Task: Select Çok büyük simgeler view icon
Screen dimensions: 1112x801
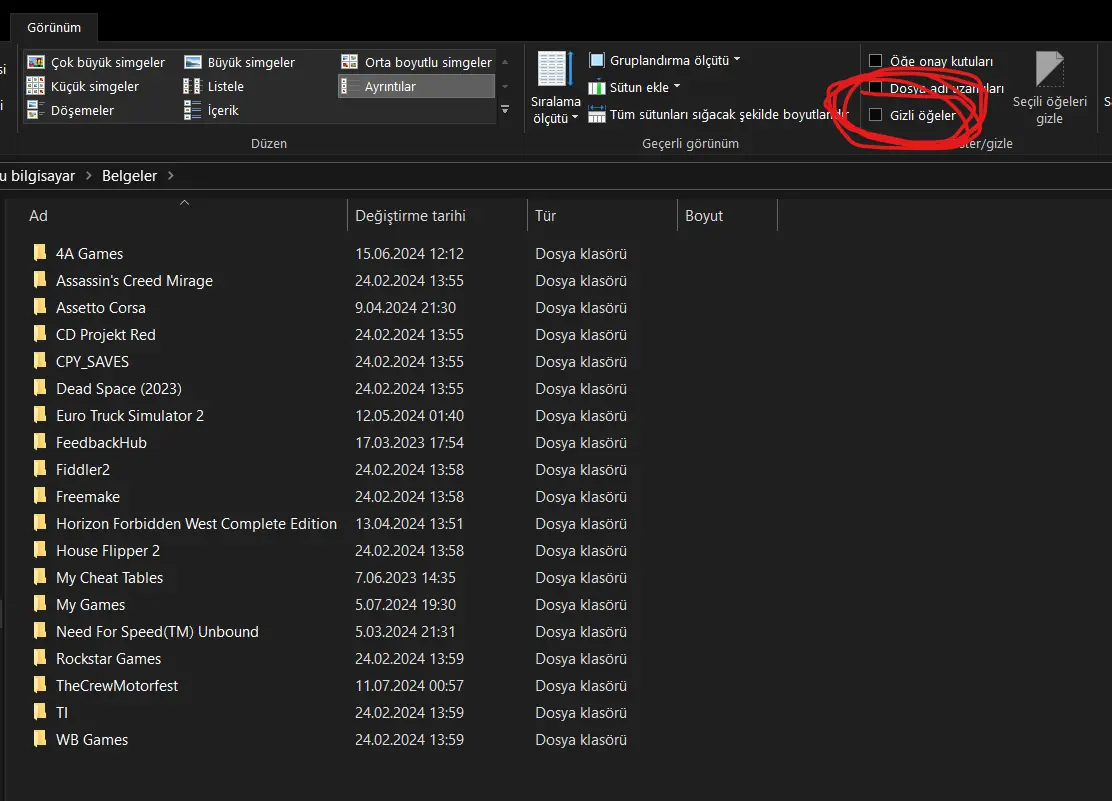Action: 36,62
